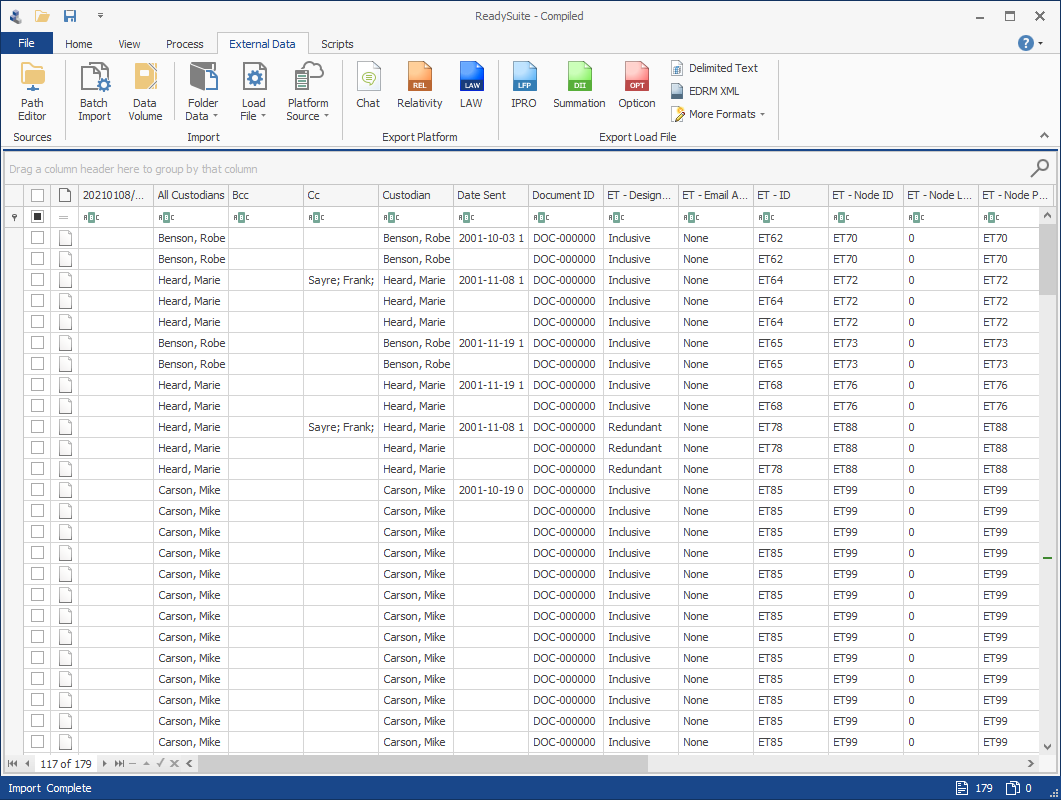The width and height of the screenshot is (1061, 800).
Task: Click the filter icon for the ET - ID column
Action: [x=766, y=217]
